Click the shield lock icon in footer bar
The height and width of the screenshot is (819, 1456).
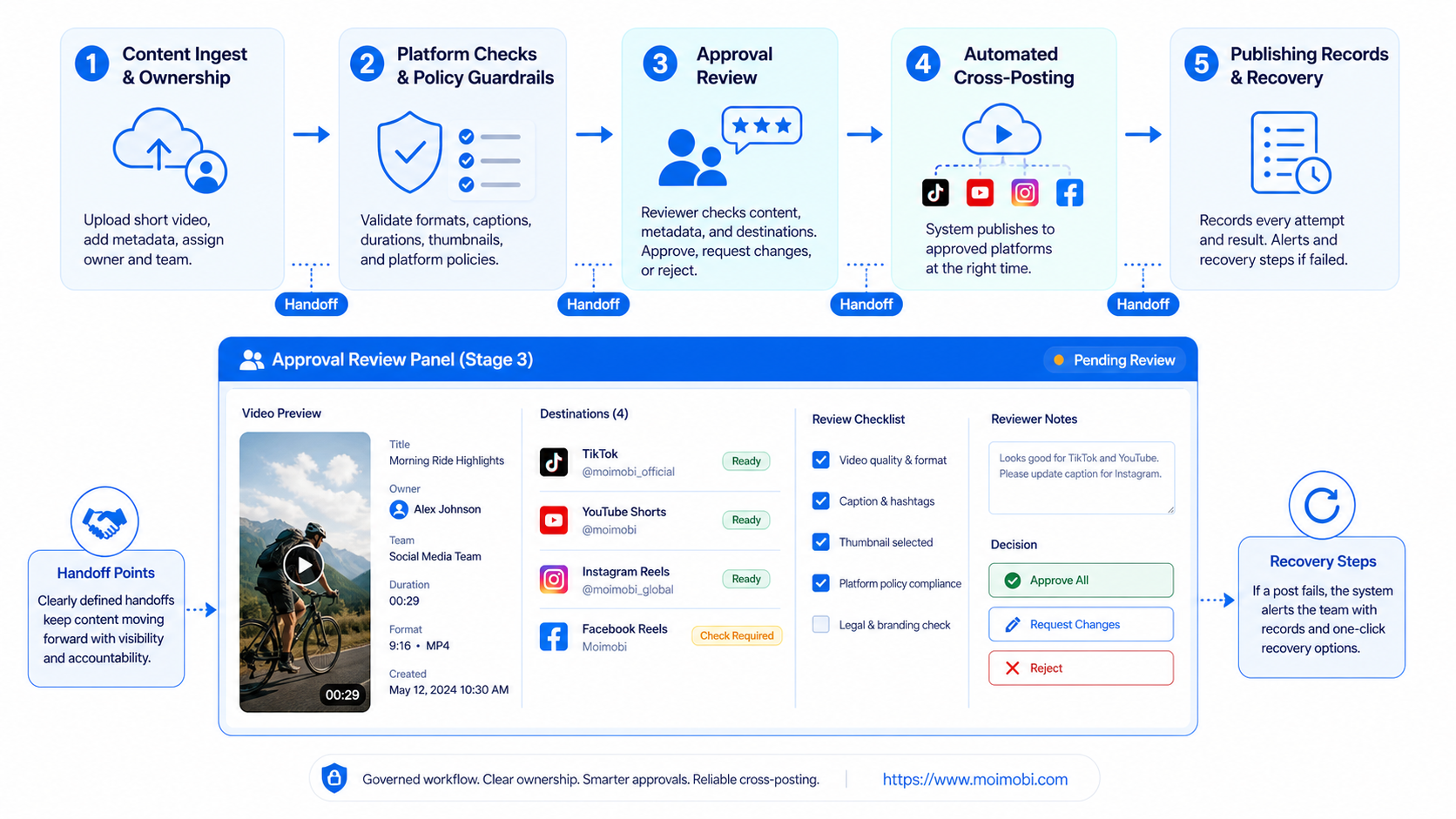click(334, 778)
